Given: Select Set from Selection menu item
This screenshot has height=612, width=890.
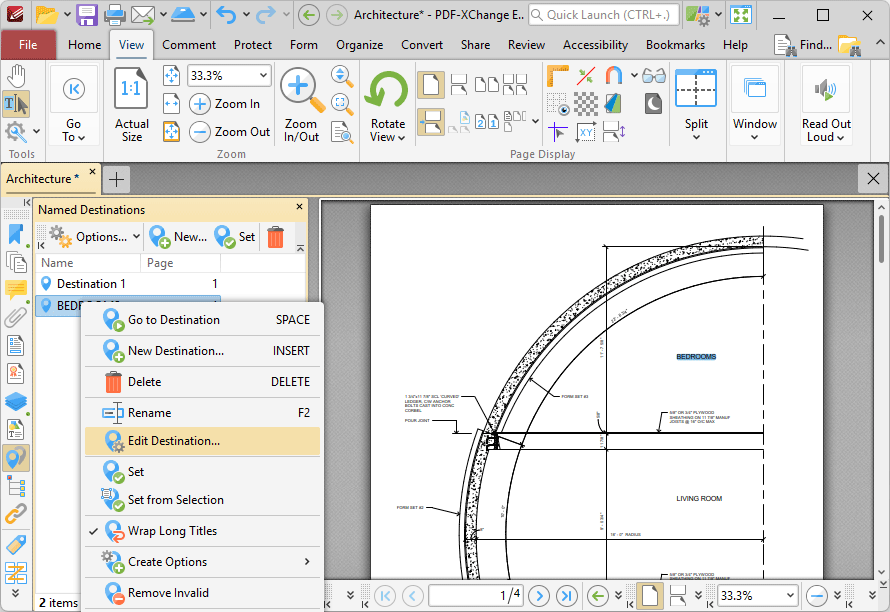Looking at the screenshot, I should pos(202,500).
